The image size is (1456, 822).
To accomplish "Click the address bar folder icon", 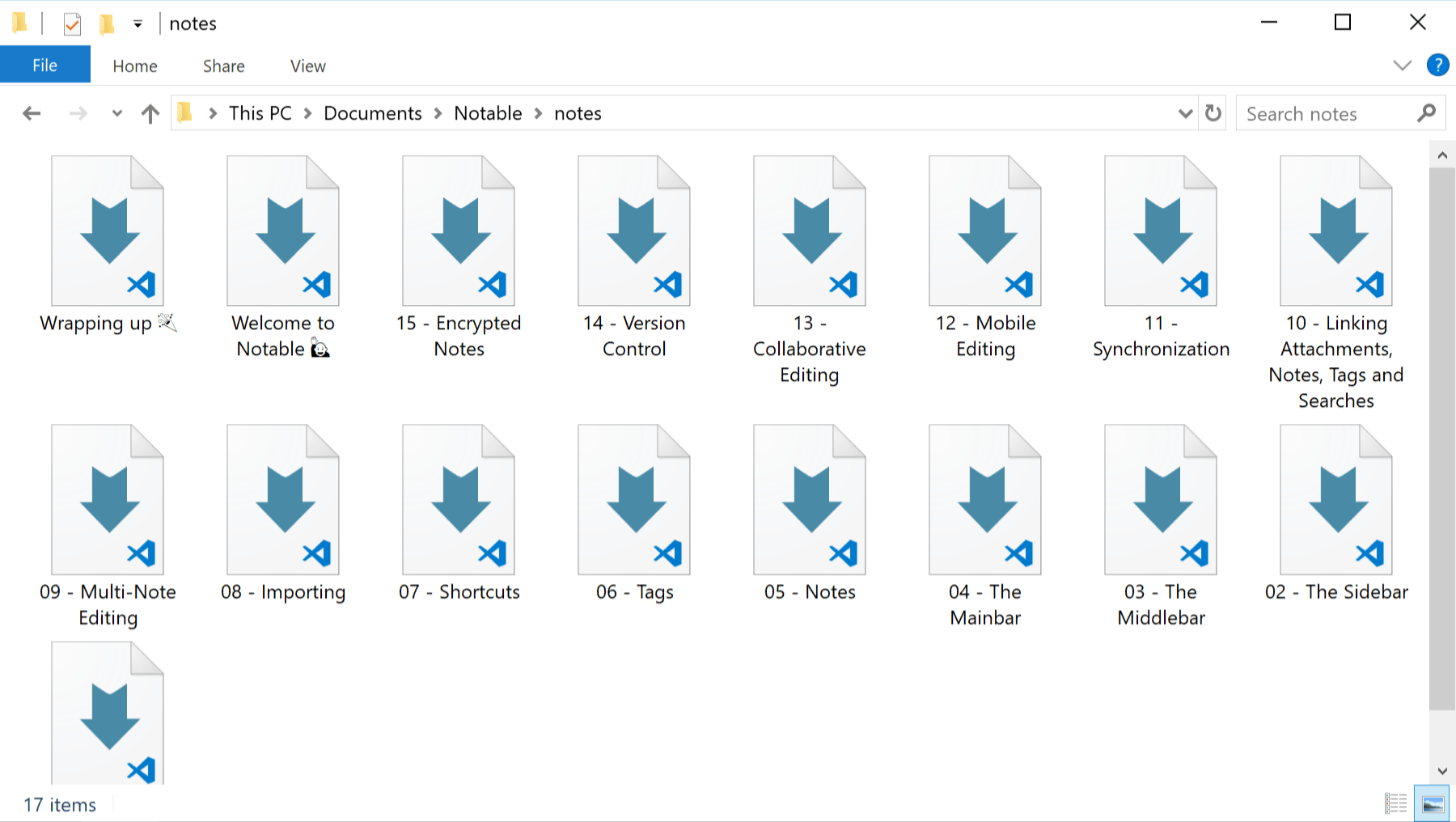I will point(185,112).
